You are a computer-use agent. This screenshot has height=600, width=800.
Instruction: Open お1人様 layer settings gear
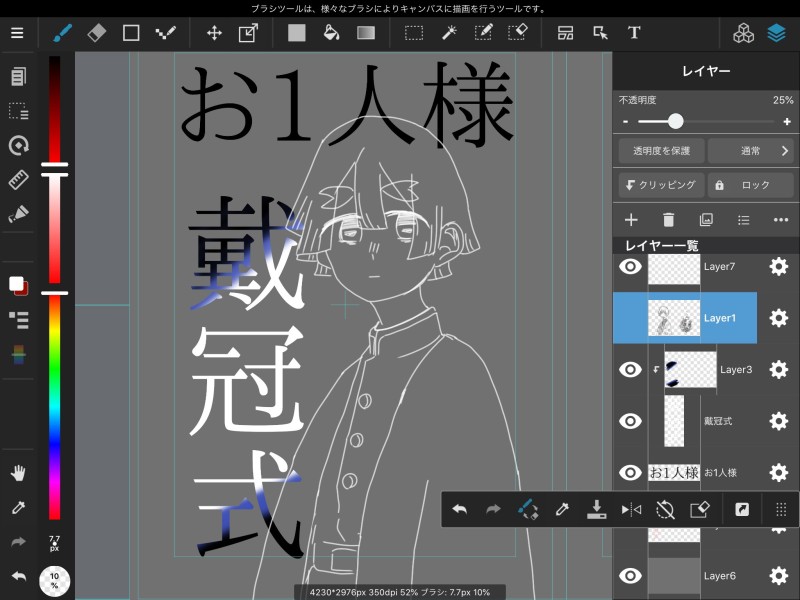pos(779,472)
